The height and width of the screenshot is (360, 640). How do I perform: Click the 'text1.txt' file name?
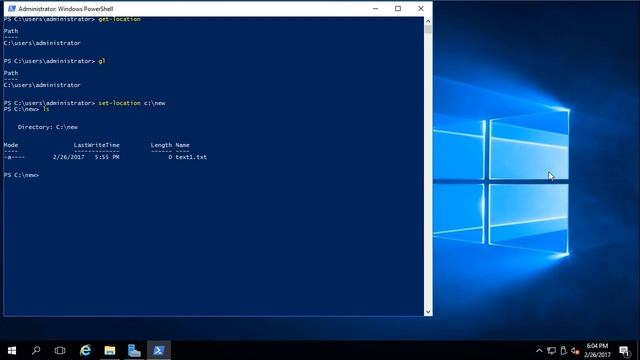(191, 157)
